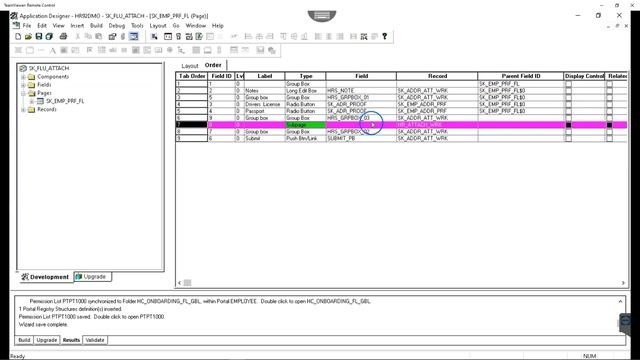The height and width of the screenshot is (360, 640).
Task: Click the page toolbar icon right of lock icon
Action: click(x=189, y=37)
